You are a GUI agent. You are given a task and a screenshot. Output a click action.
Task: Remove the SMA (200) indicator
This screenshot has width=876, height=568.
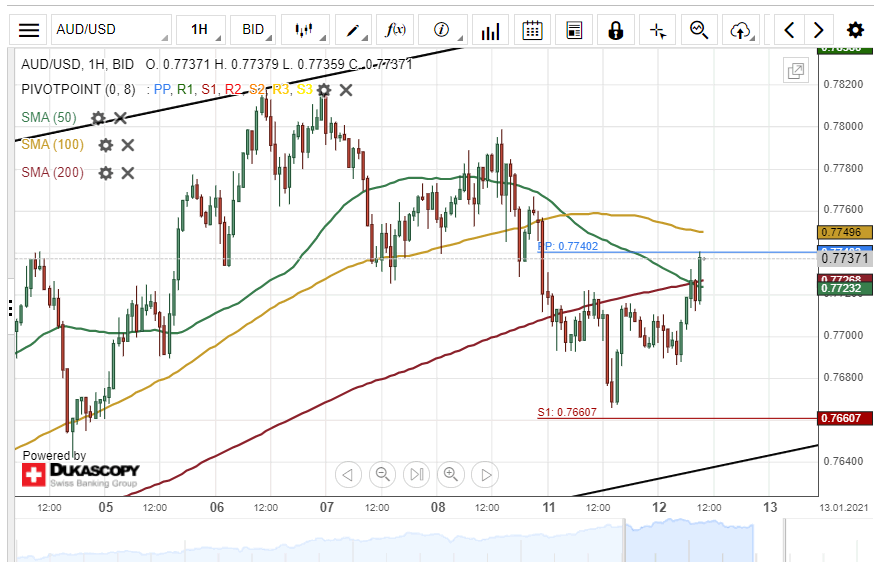click(128, 173)
